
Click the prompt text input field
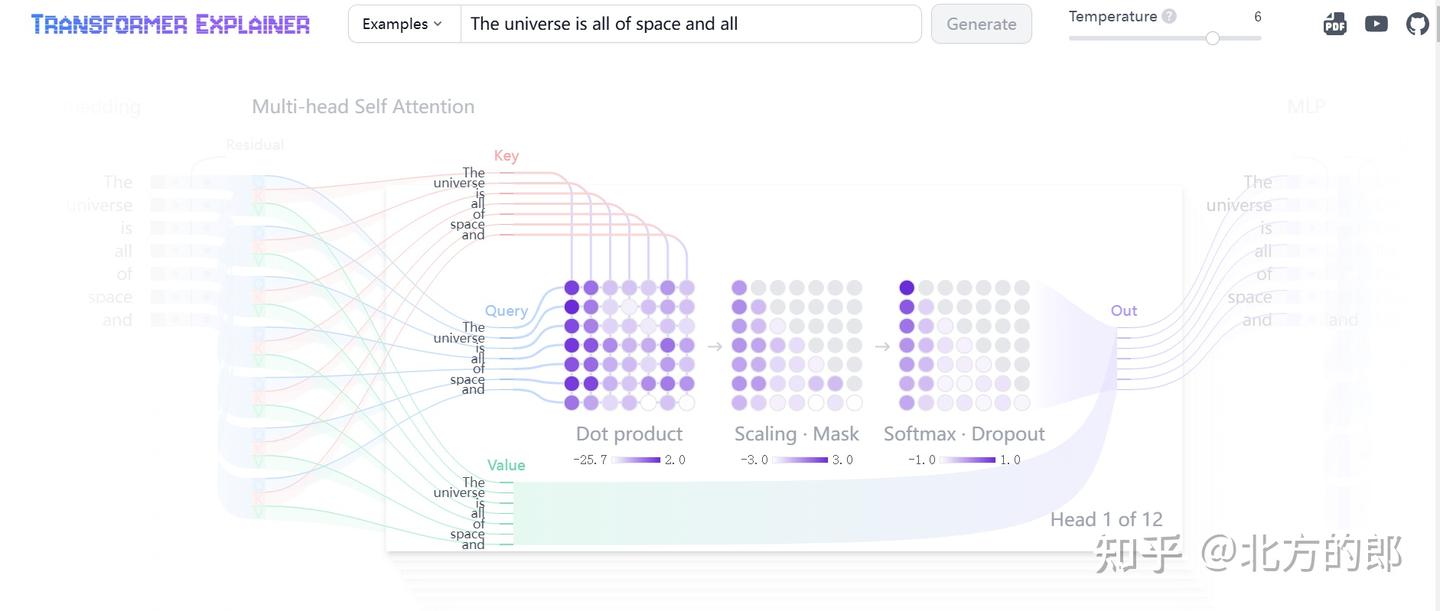click(690, 24)
